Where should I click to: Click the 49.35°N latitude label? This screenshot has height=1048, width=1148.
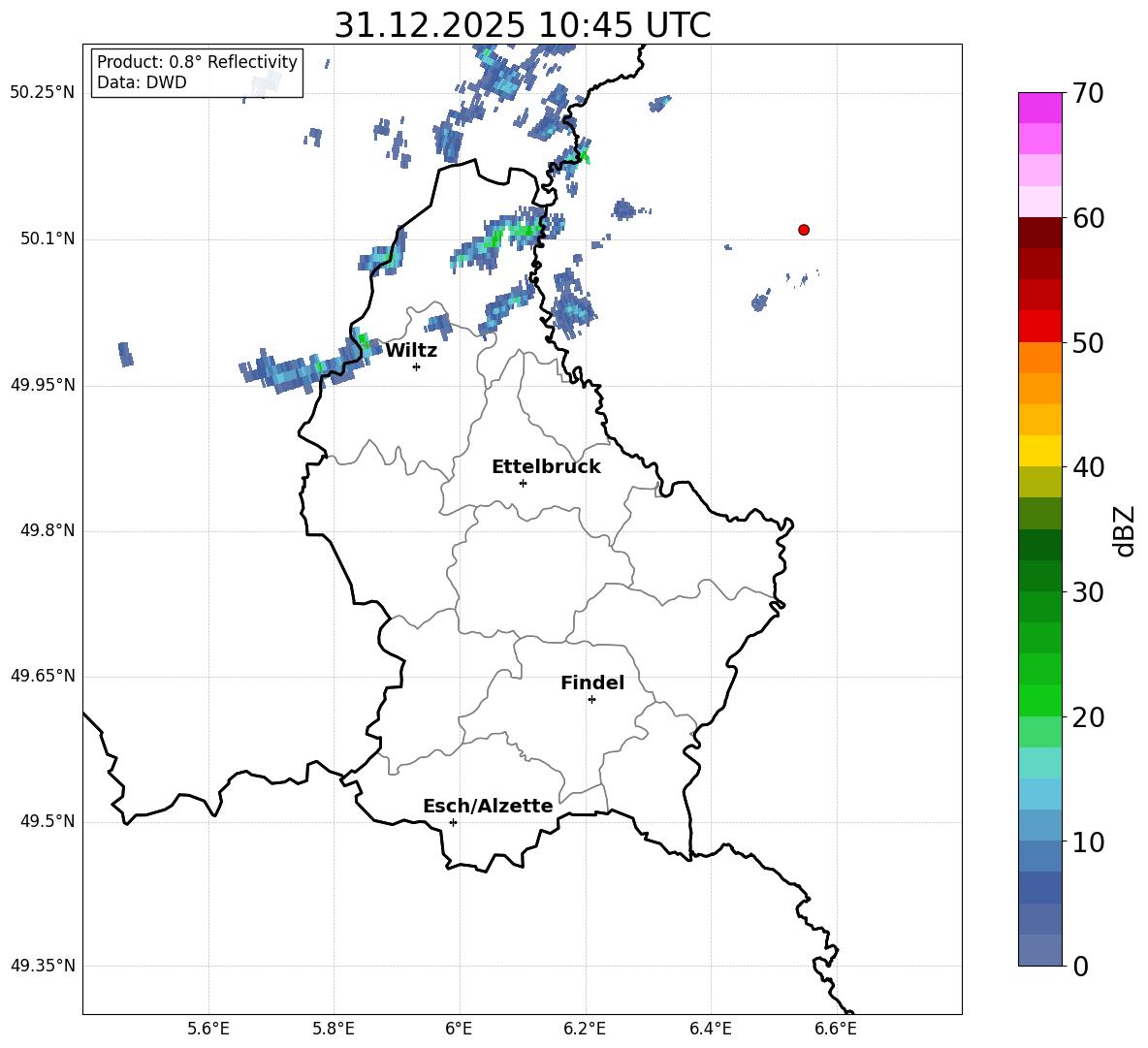tap(43, 966)
